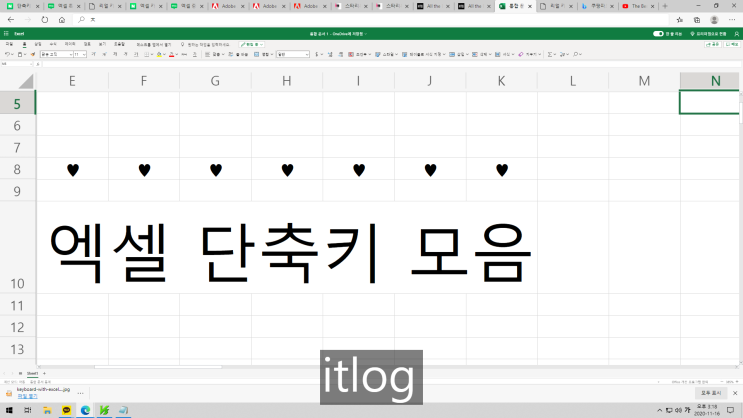Click the insert function fx icon
The width and height of the screenshot is (743, 418).
[37, 64]
